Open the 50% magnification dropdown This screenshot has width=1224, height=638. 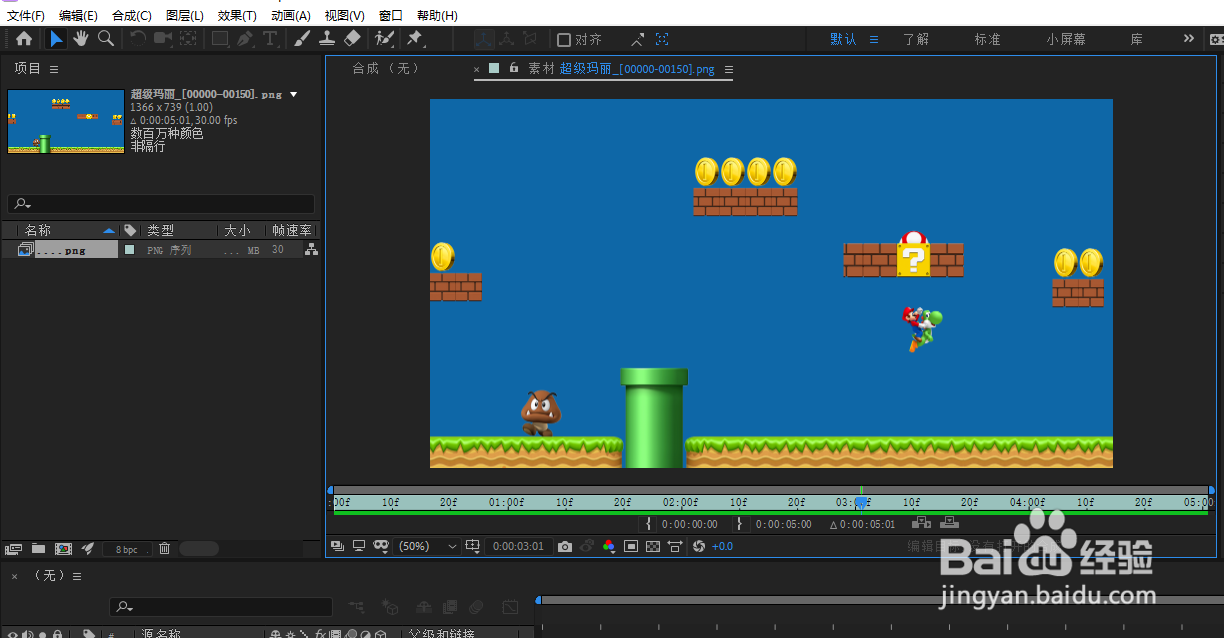[427, 546]
